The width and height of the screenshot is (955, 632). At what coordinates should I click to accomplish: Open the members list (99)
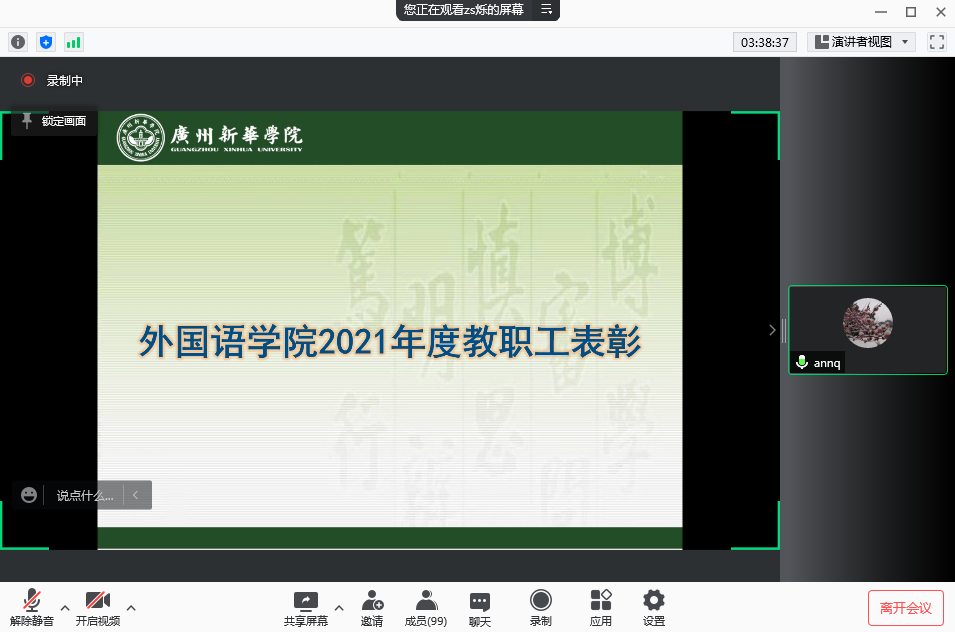tap(426, 607)
